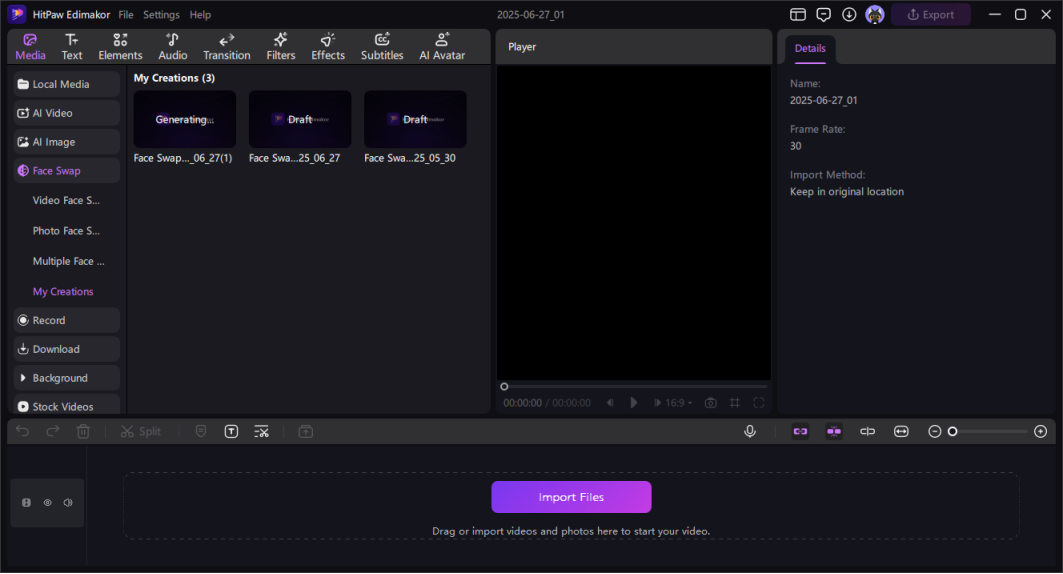Expand the Background section arrow
The image size is (1063, 574).
pyautogui.click(x=23, y=378)
